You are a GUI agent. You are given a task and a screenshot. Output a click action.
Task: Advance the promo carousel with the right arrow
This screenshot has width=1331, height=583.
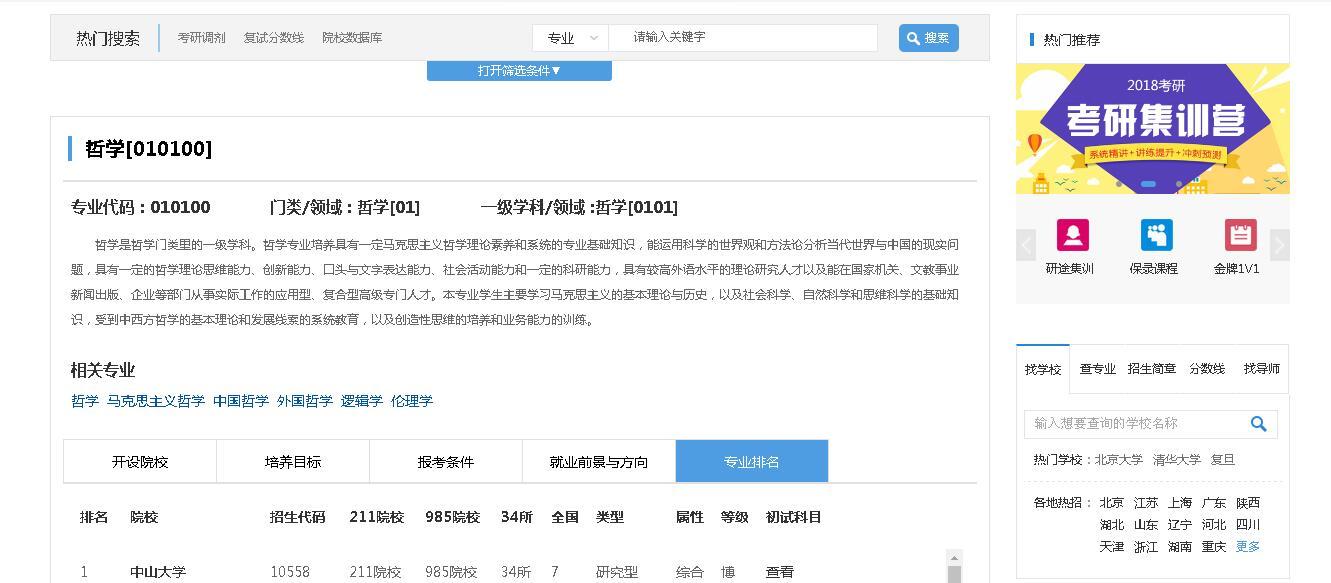tap(1279, 244)
